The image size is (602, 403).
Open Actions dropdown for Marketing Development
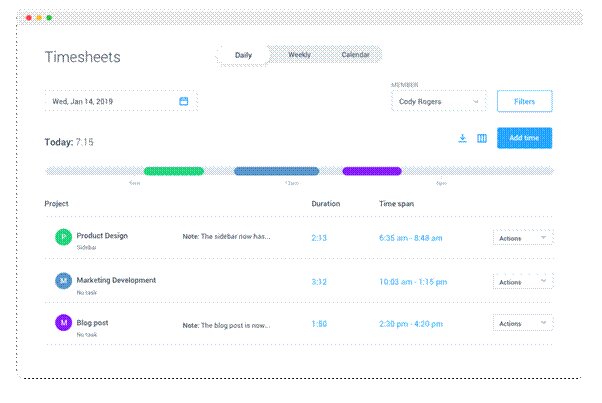click(x=523, y=282)
